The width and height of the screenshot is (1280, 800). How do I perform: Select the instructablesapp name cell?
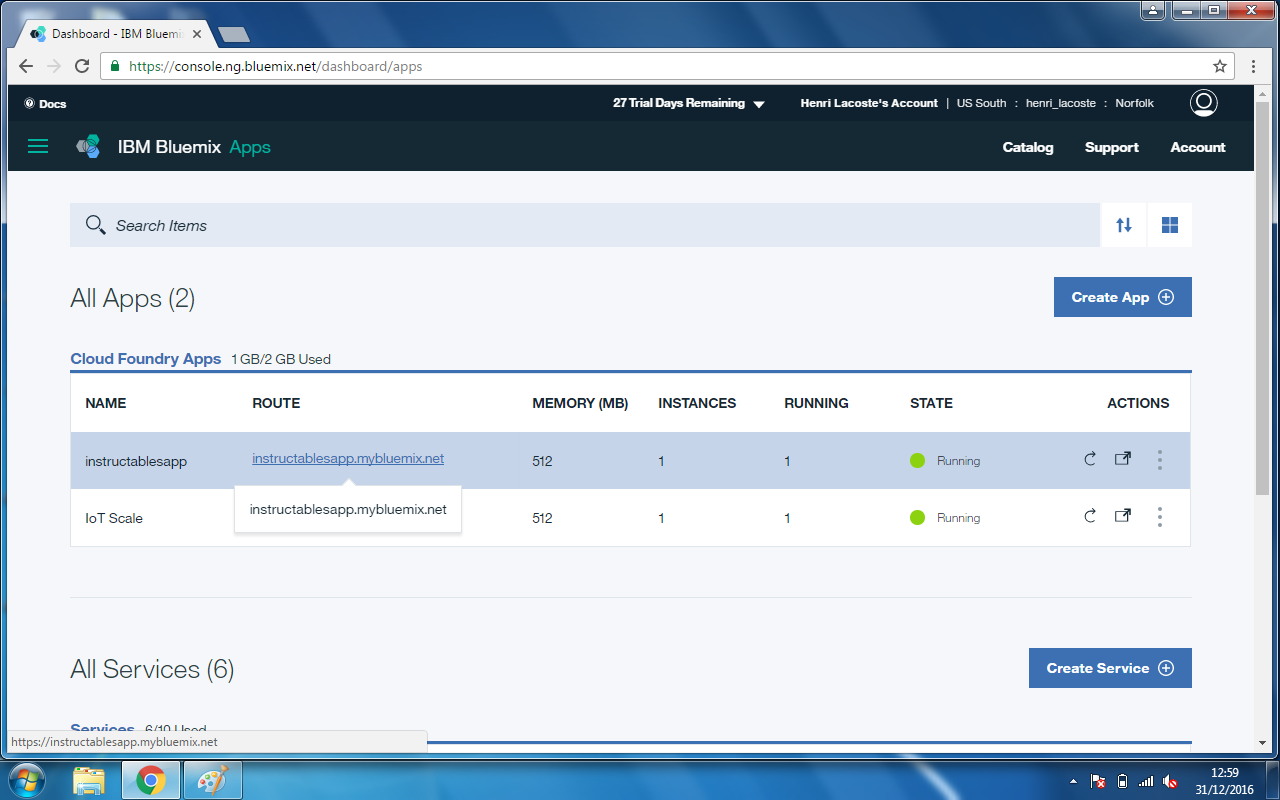coord(136,461)
